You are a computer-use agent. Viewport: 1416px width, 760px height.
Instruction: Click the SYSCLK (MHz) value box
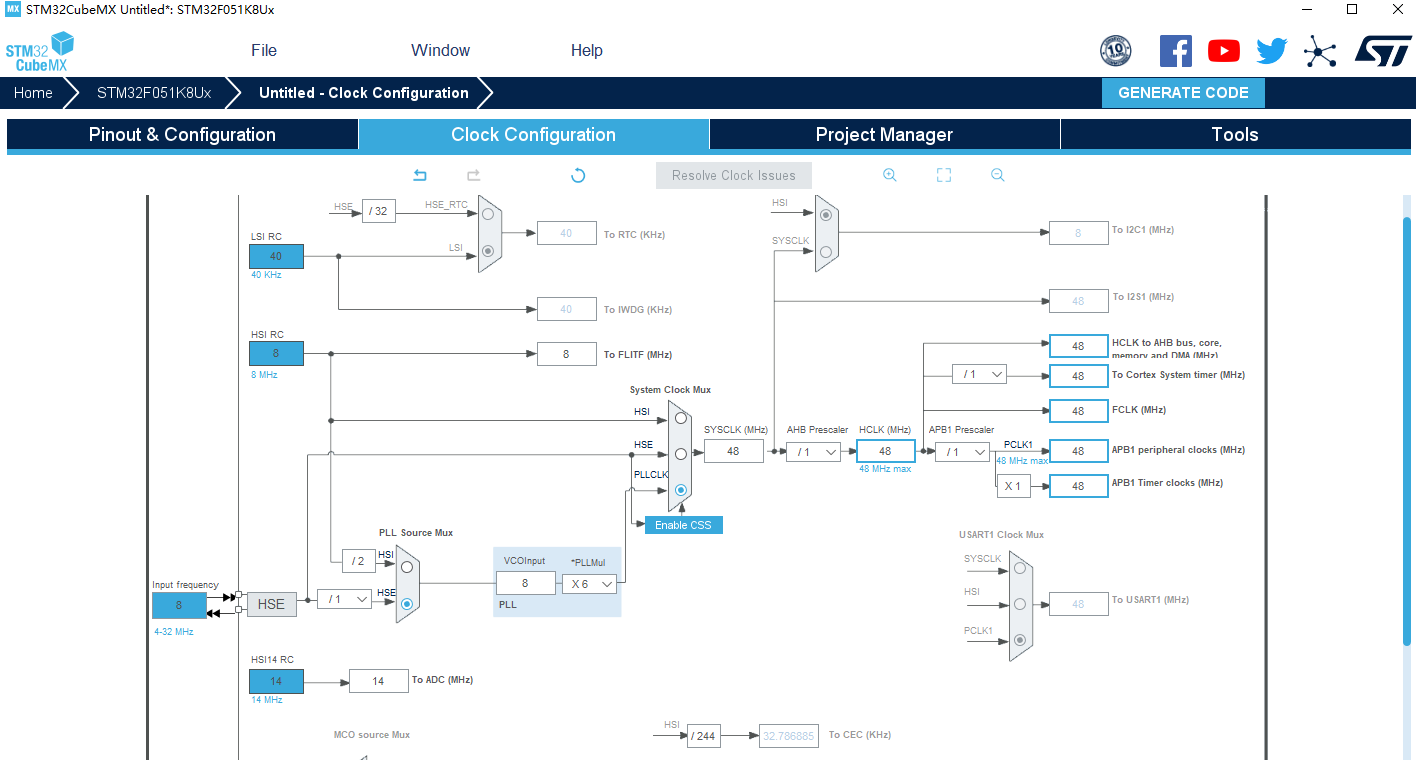pos(733,451)
